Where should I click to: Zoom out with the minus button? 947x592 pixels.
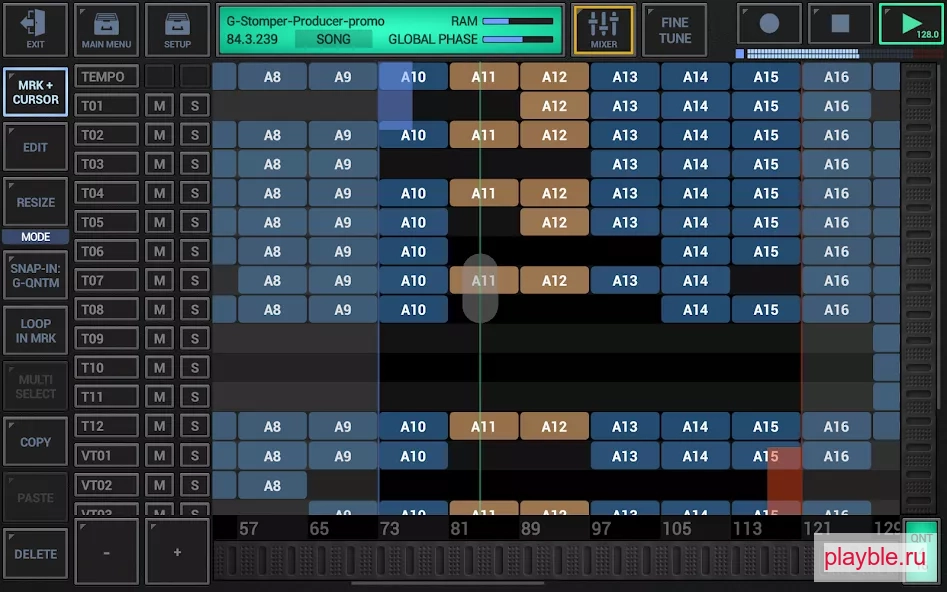(106, 552)
